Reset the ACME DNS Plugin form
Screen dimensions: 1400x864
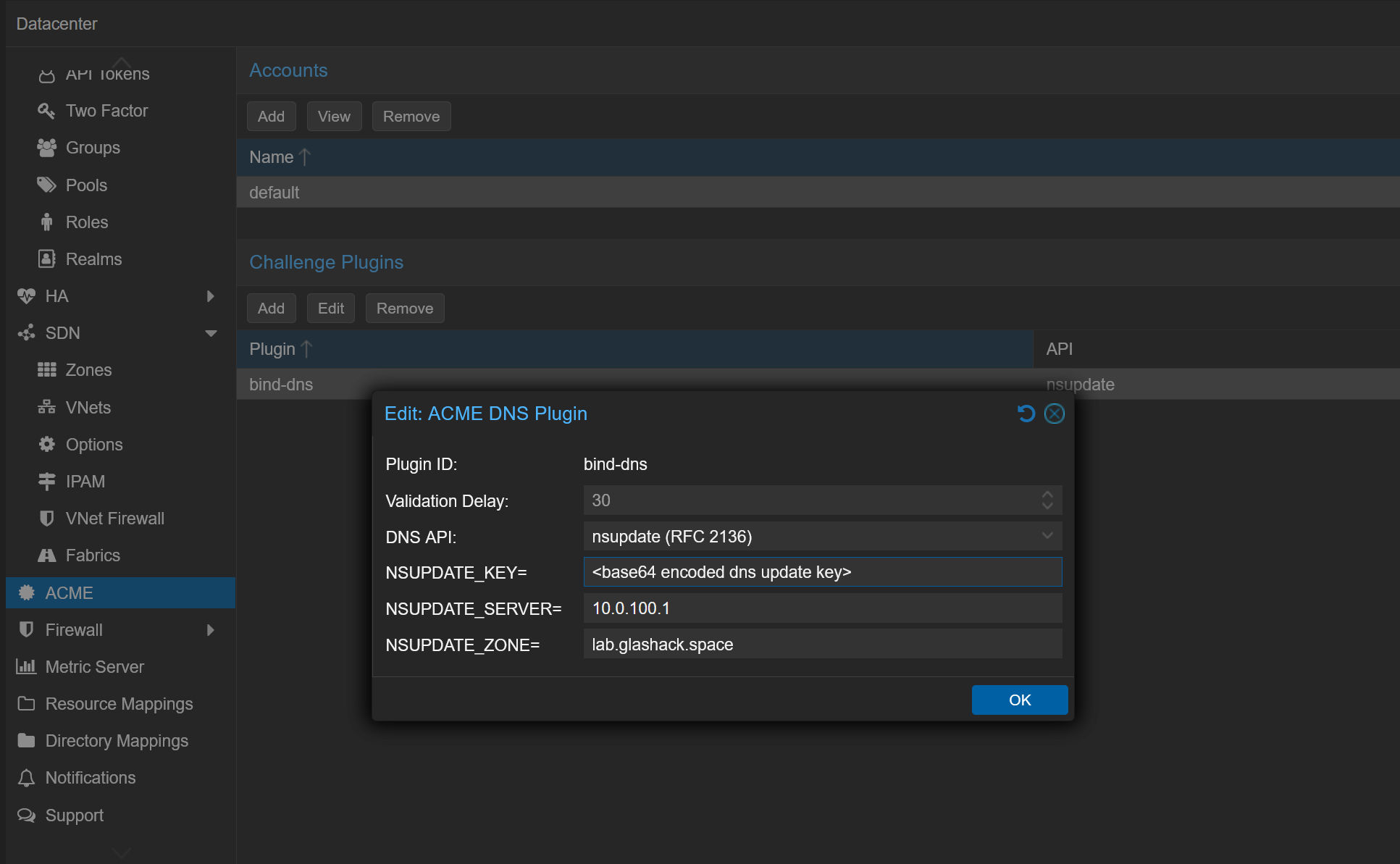click(x=1026, y=414)
